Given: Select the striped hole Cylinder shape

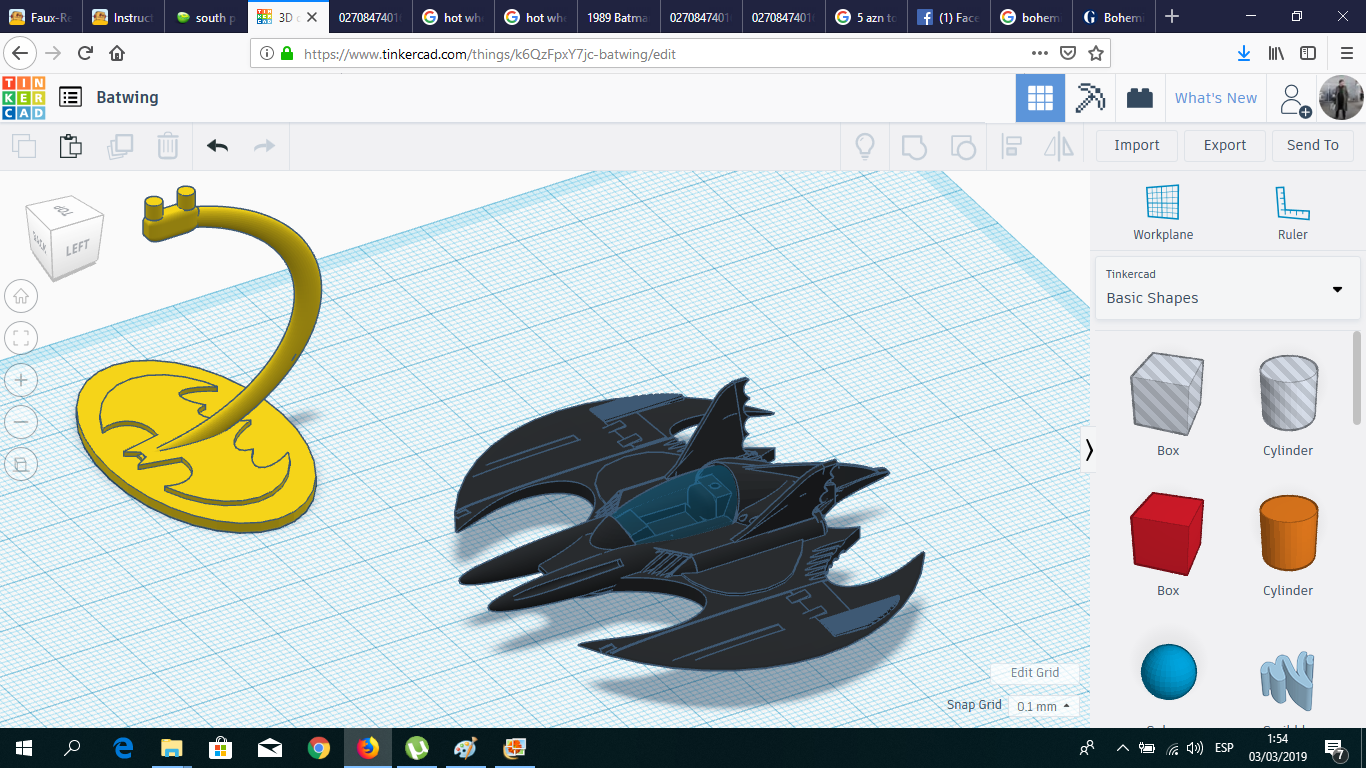Looking at the screenshot, I should 1288,394.
